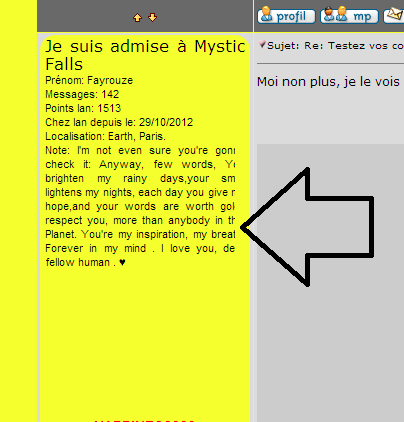Click rank title Je suis admise à Mystic Falls

click(145, 55)
